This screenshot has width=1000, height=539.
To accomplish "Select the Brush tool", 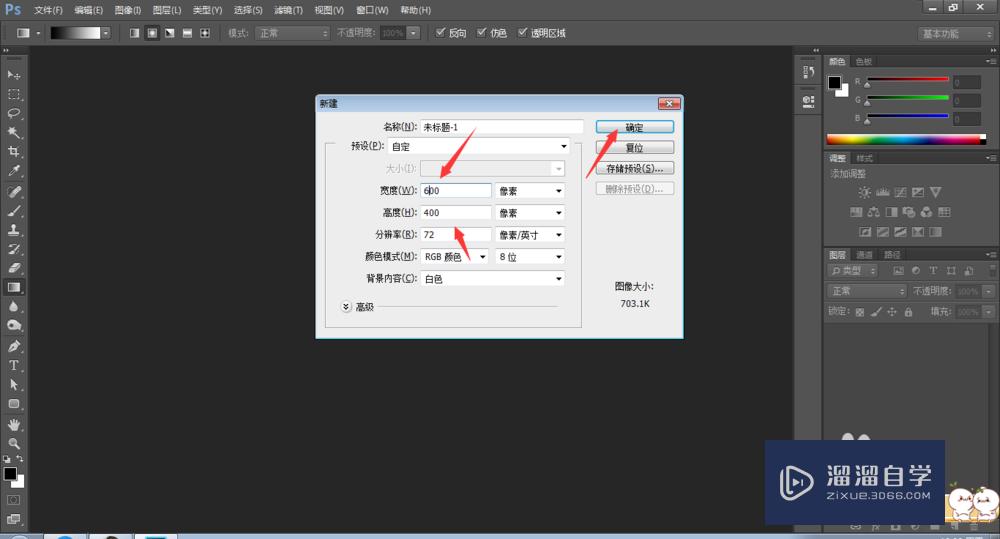I will (13, 210).
